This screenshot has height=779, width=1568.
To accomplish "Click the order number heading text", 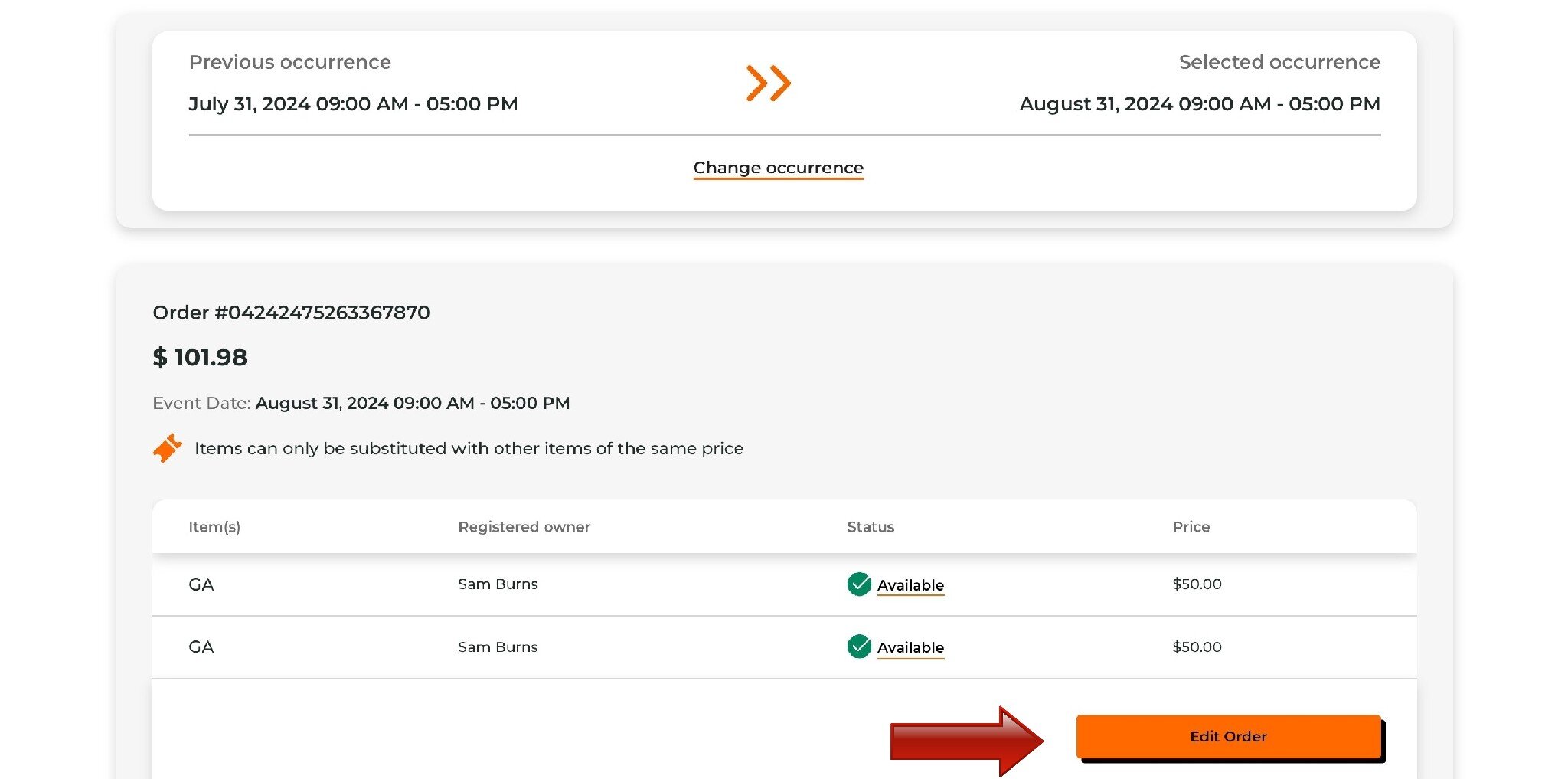I will [x=291, y=313].
